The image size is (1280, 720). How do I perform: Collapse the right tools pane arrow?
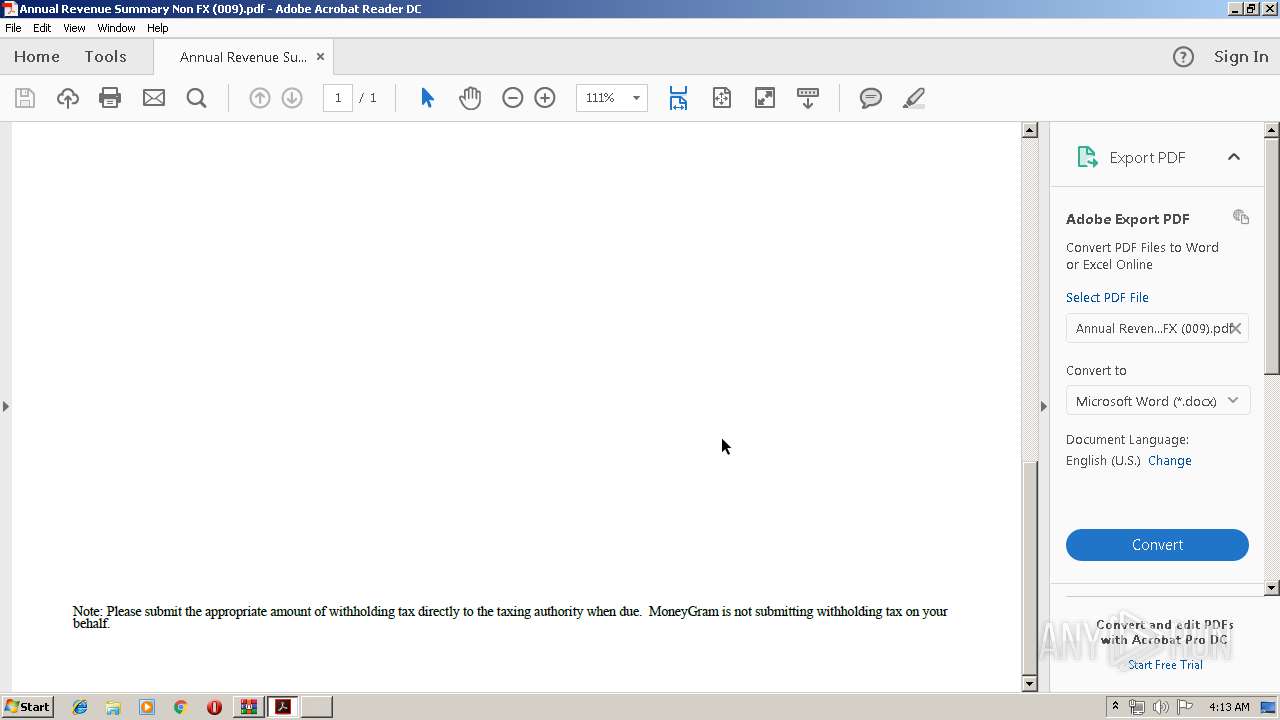[1044, 406]
